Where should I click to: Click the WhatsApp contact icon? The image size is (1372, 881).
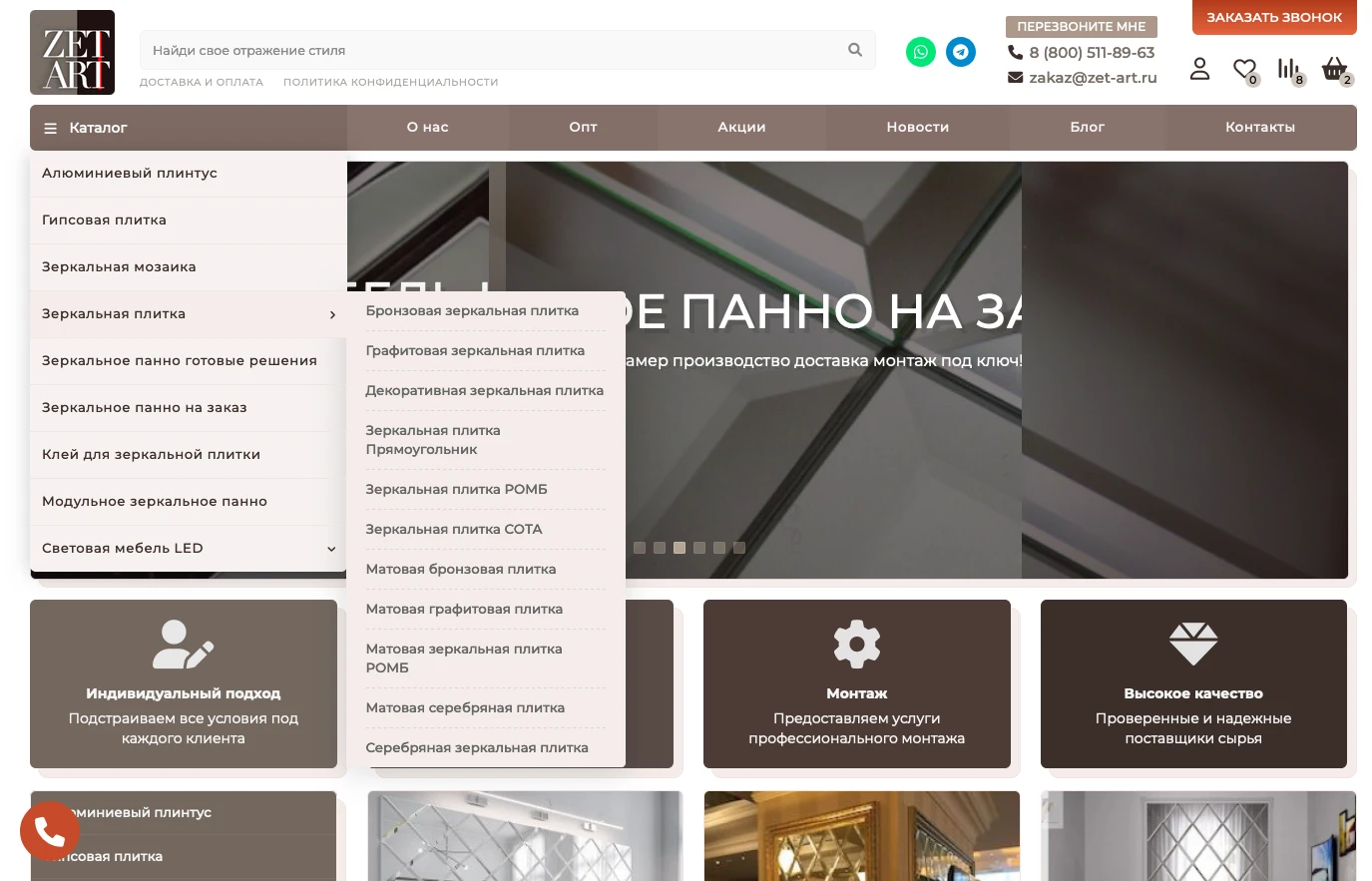point(920,52)
